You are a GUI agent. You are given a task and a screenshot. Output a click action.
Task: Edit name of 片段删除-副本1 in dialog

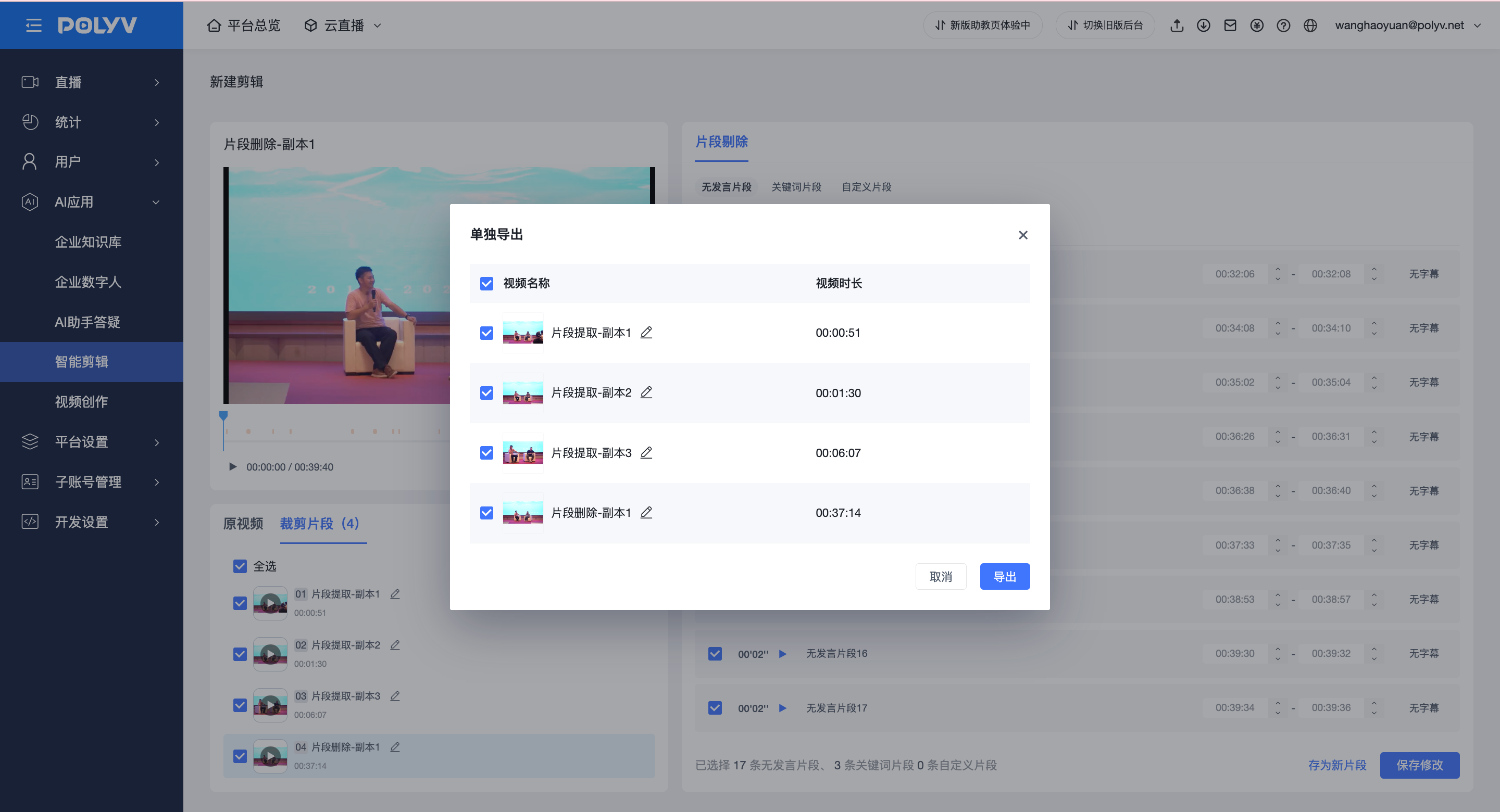click(646, 512)
